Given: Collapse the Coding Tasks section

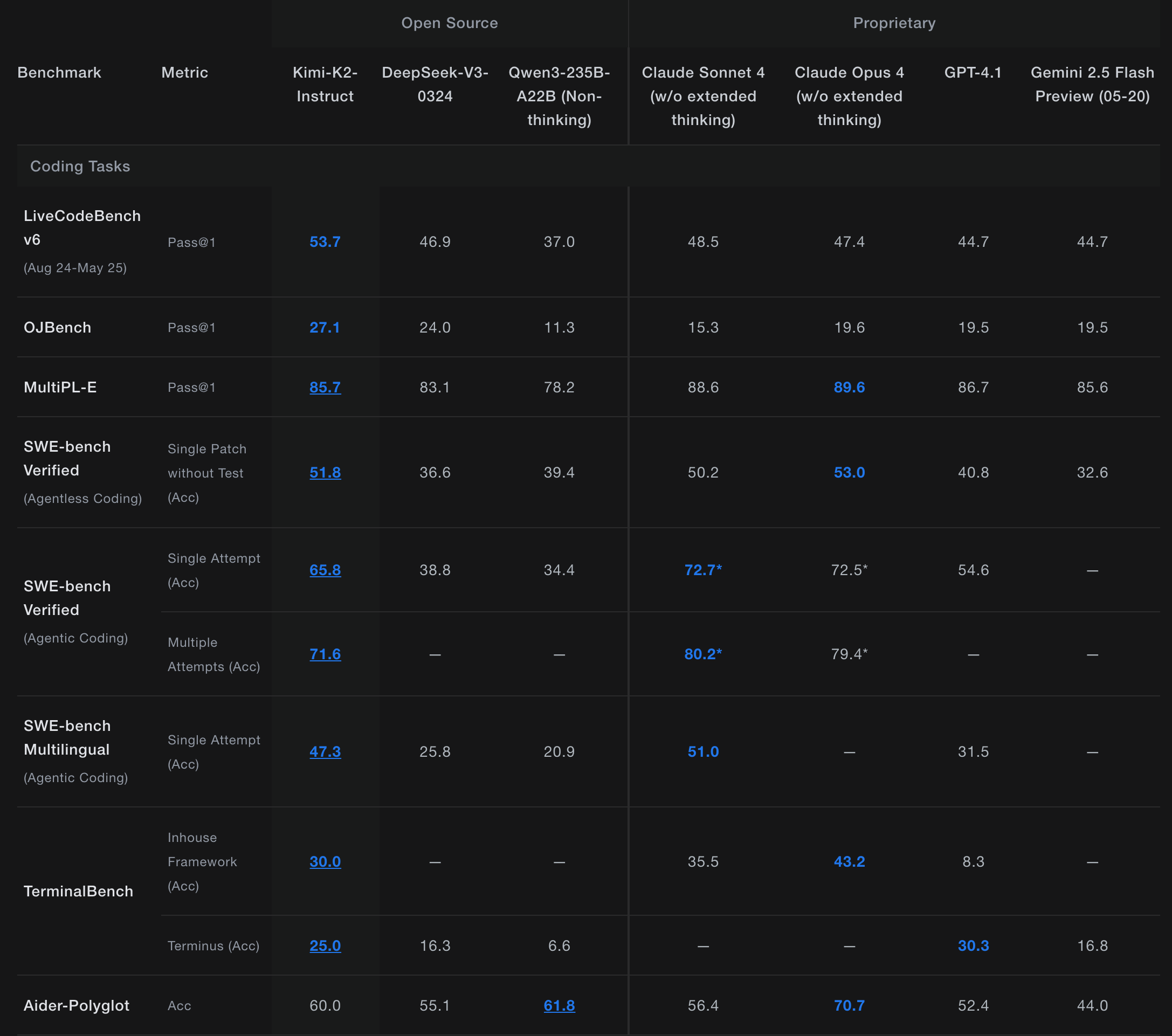Looking at the screenshot, I should tap(80, 166).
